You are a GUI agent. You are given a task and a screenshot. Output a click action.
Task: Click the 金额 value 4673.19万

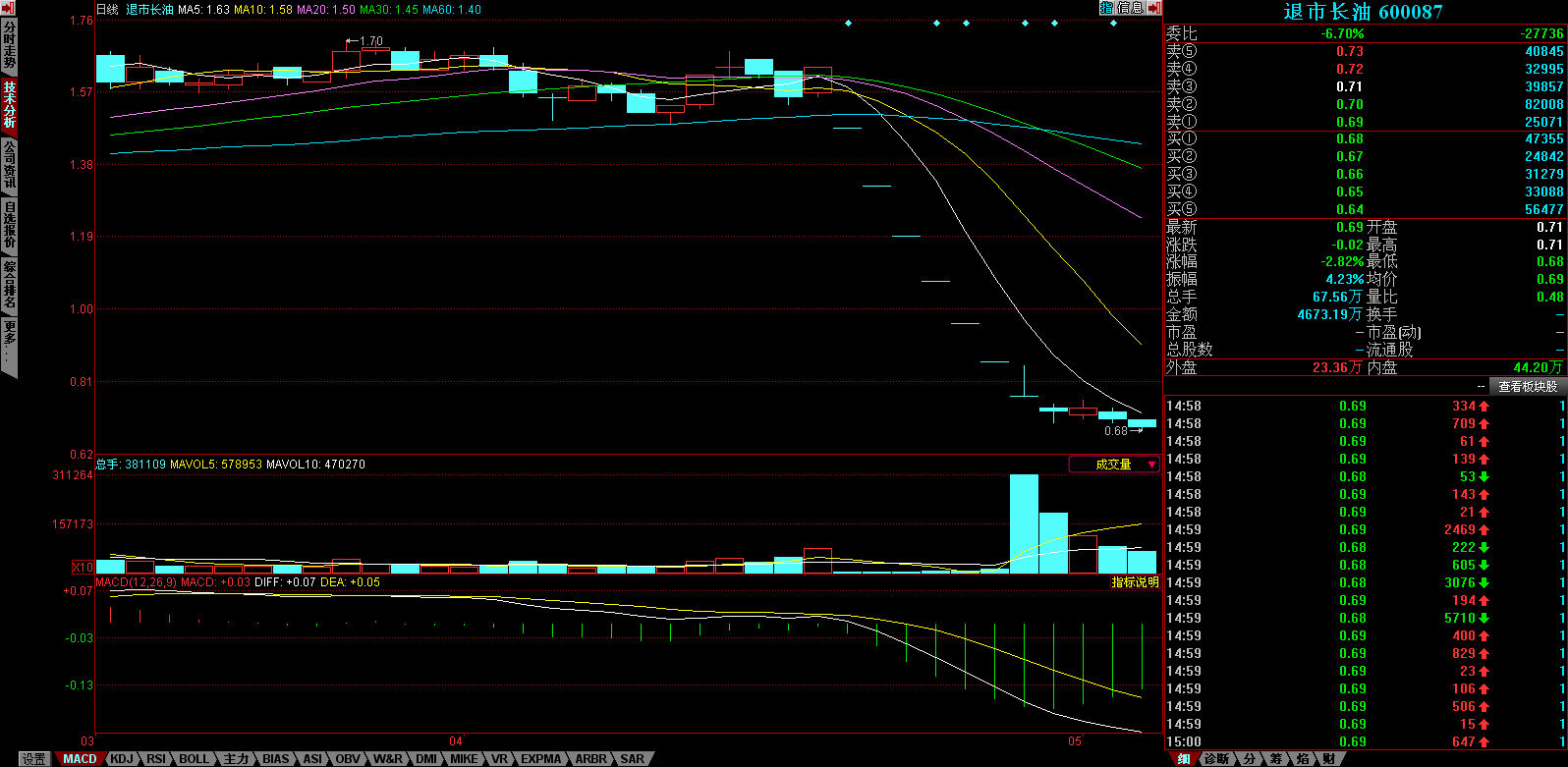tap(1330, 314)
